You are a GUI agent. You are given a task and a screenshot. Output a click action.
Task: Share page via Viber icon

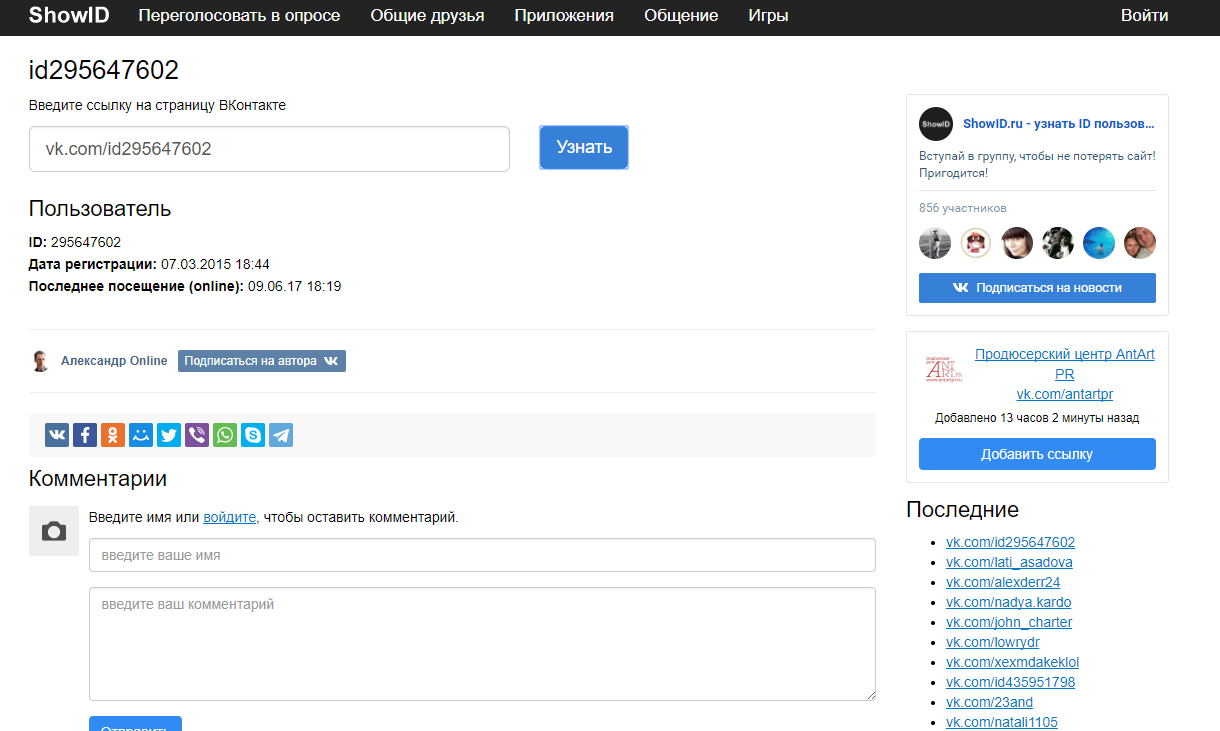pyautogui.click(x=197, y=435)
